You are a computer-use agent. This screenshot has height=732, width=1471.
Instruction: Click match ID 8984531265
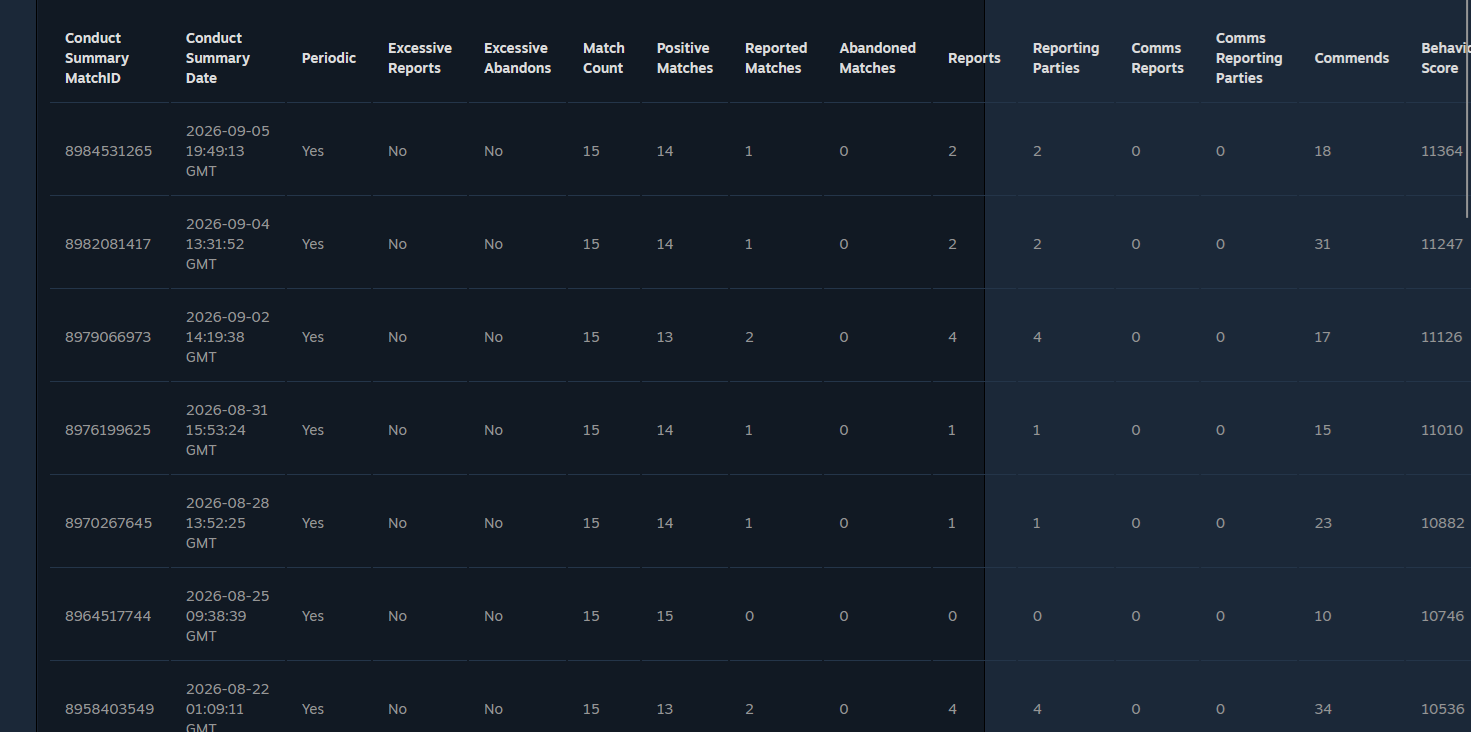point(109,151)
